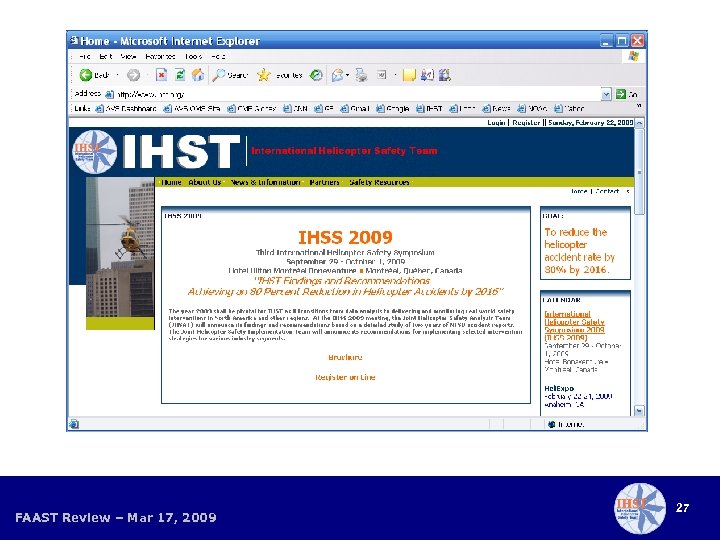Screen dimensions: 720x540
Task: Click the CNN link in Links bar
Action: [295, 108]
